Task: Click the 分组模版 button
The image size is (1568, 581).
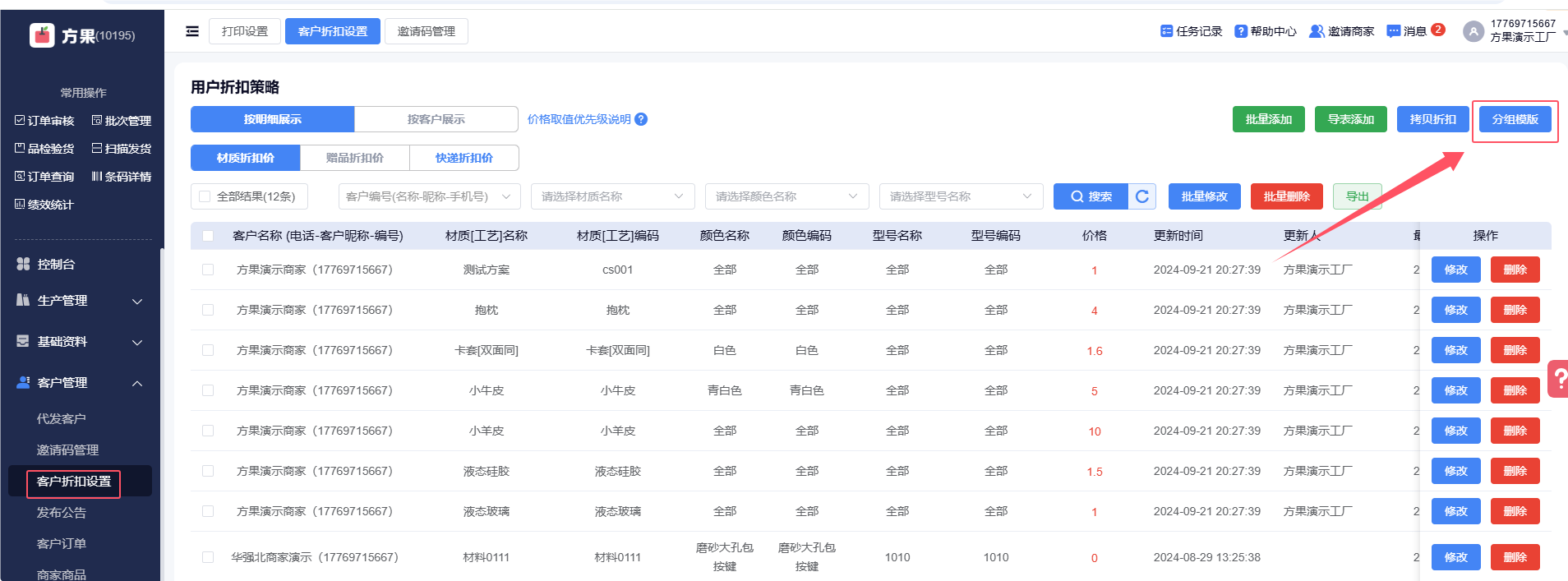Action: tap(1515, 119)
